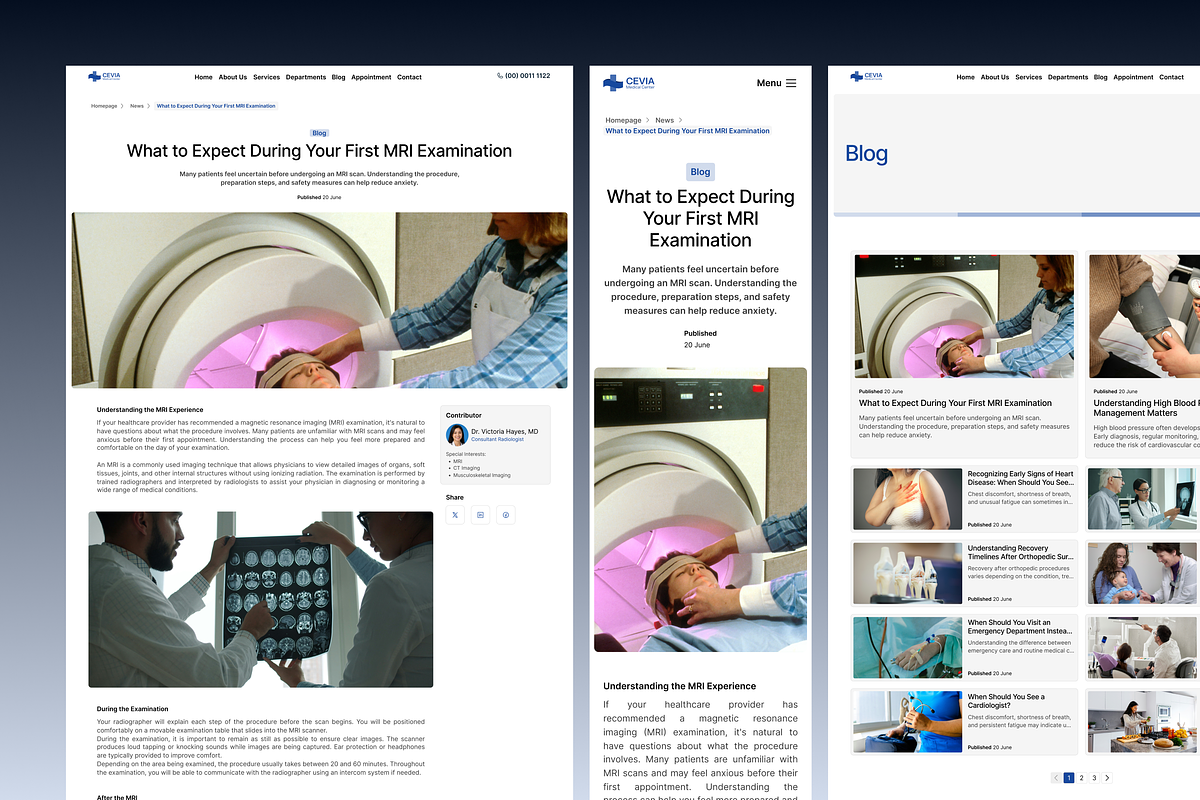Open Services in the Blog listing navigation
Screen dimensions: 1200x800
pos(1028,77)
